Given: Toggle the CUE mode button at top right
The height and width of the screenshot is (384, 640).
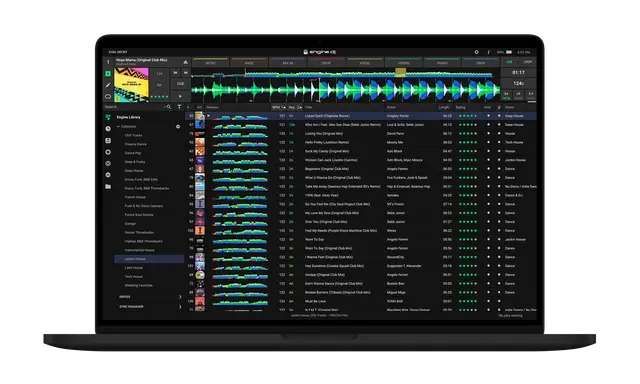Looking at the screenshot, I should click(509, 62).
